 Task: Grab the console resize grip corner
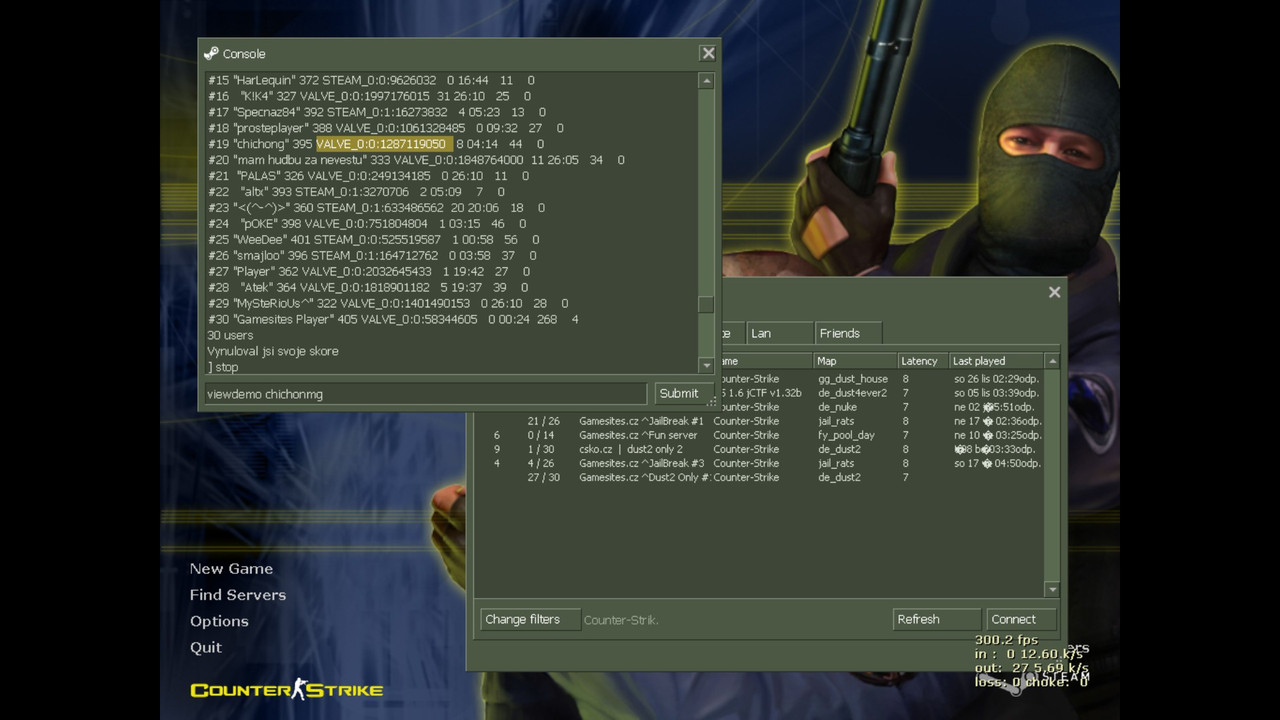pos(713,402)
